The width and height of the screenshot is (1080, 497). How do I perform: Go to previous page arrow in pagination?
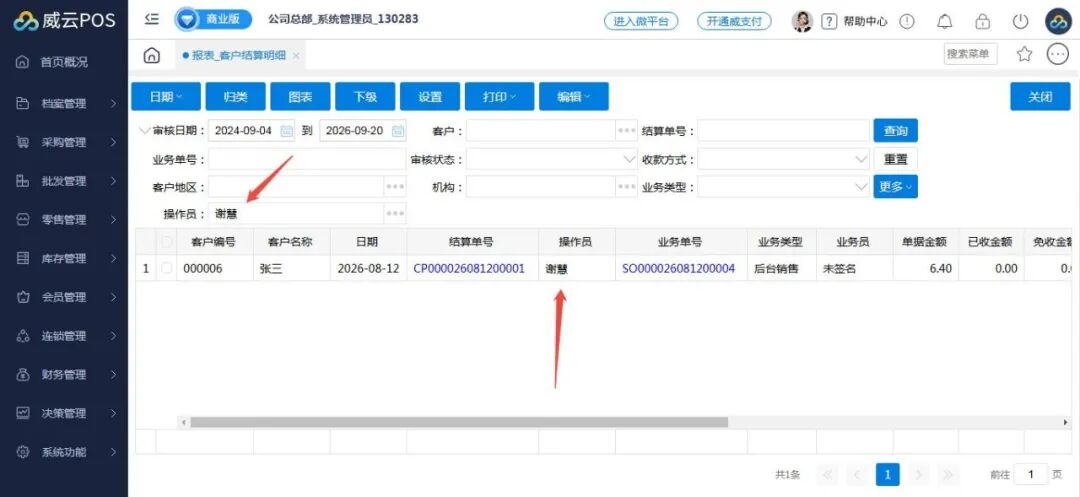857,474
